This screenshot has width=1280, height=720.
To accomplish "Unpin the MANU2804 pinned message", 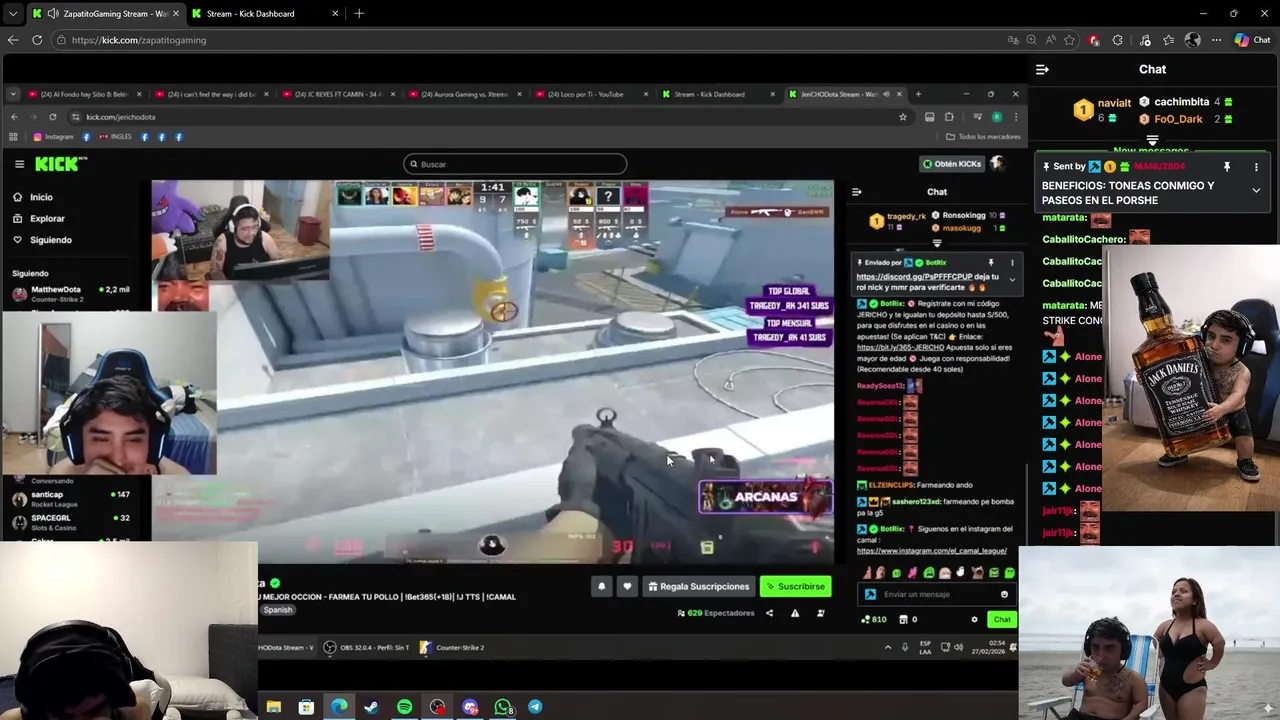I will [x=1227, y=167].
